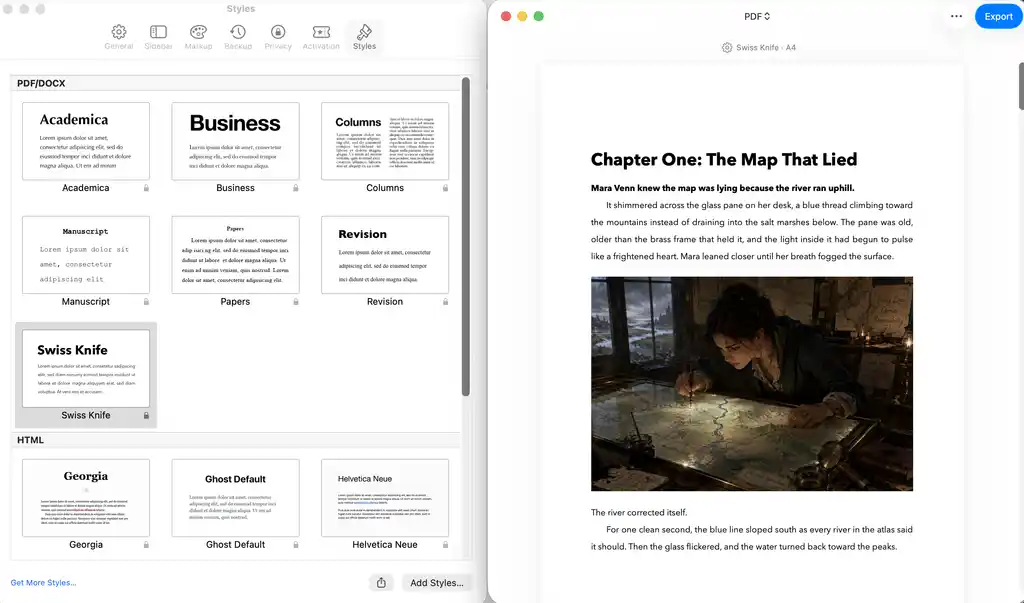This screenshot has height=603, width=1024.
Task: Open the Backup preferences tab
Action: [x=238, y=37]
